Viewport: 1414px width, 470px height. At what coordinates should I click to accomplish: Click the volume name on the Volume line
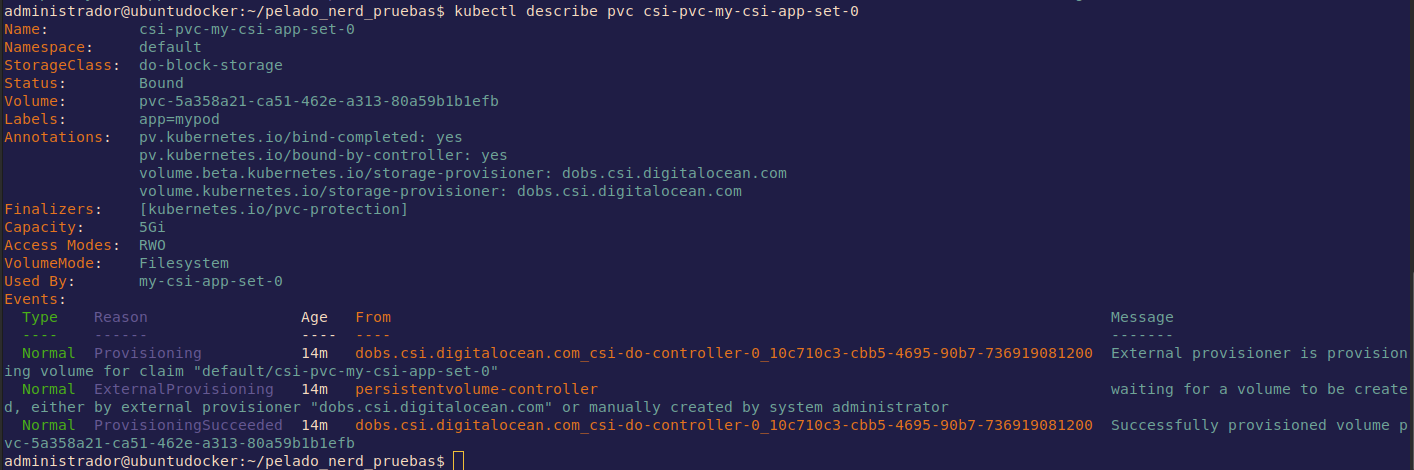click(x=318, y=101)
